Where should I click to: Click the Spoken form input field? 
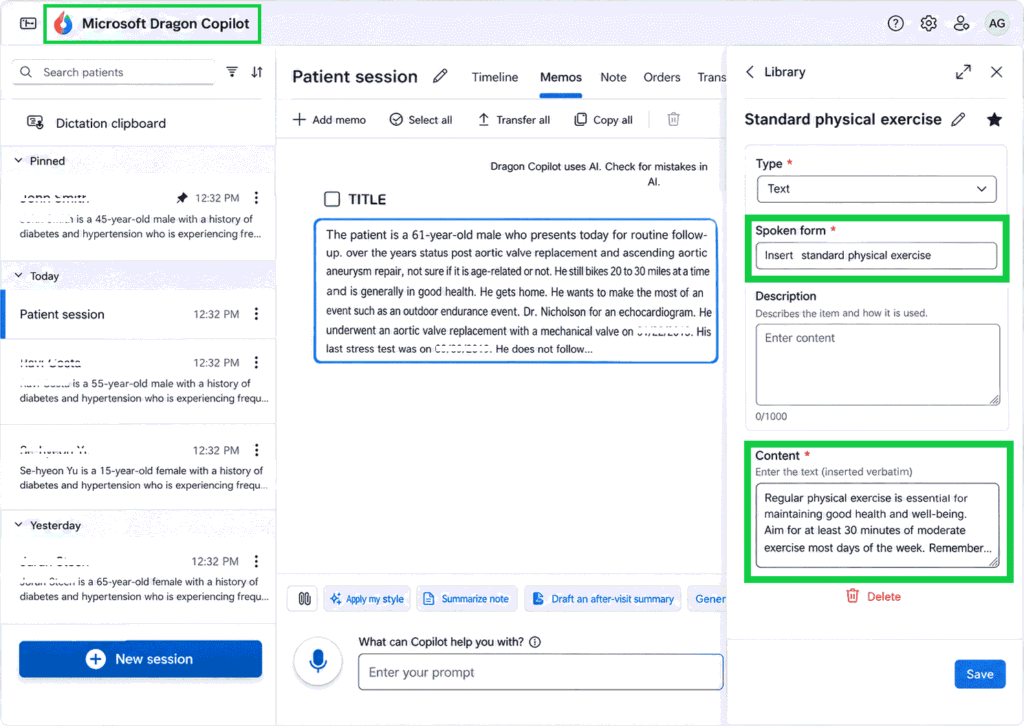pyautogui.click(x=876, y=255)
